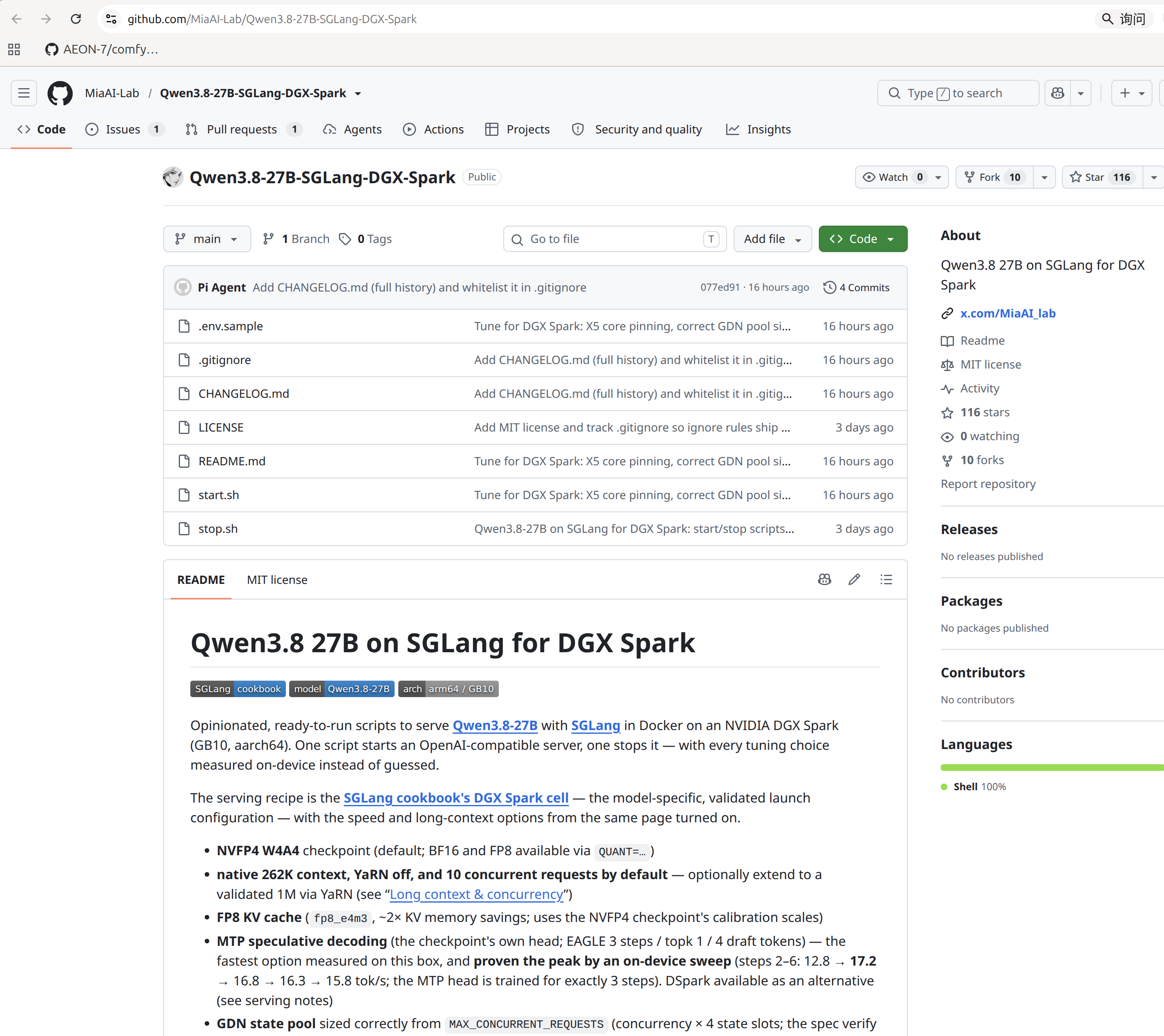The height and width of the screenshot is (1036, 1164).
Task: View the Insights tab
Action: point(758,129)
